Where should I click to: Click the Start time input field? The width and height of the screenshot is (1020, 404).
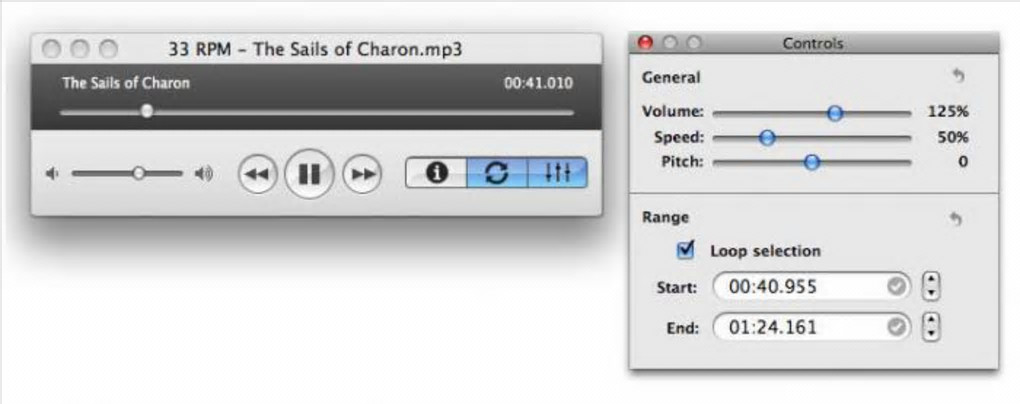coord(800,287)
